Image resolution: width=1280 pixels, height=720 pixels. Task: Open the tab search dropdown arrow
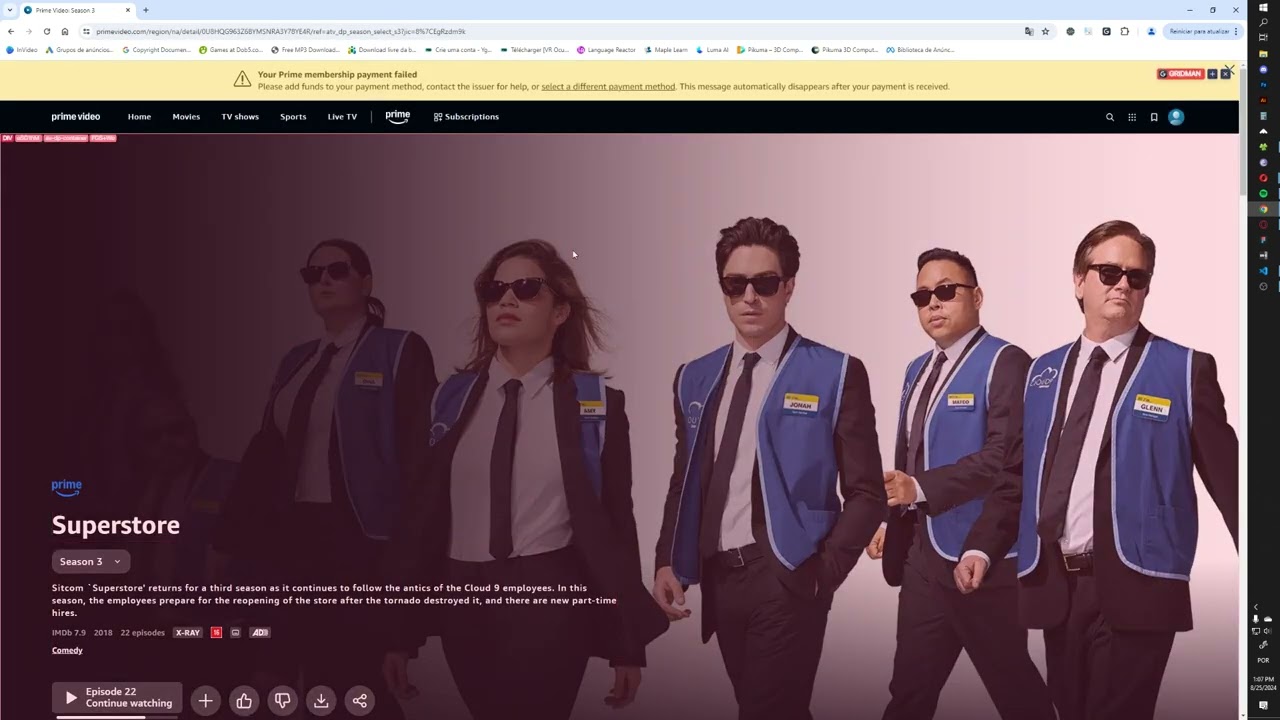[x=9, y=10]
